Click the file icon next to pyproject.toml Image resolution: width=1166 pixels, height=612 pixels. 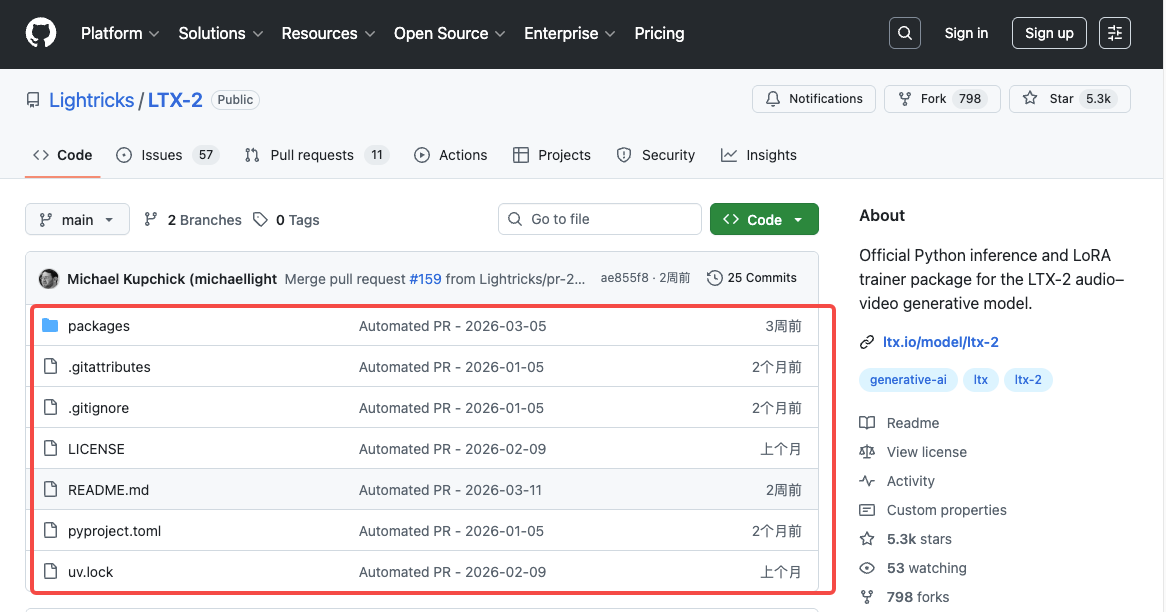pyautogui.click(x=51, y=530)
